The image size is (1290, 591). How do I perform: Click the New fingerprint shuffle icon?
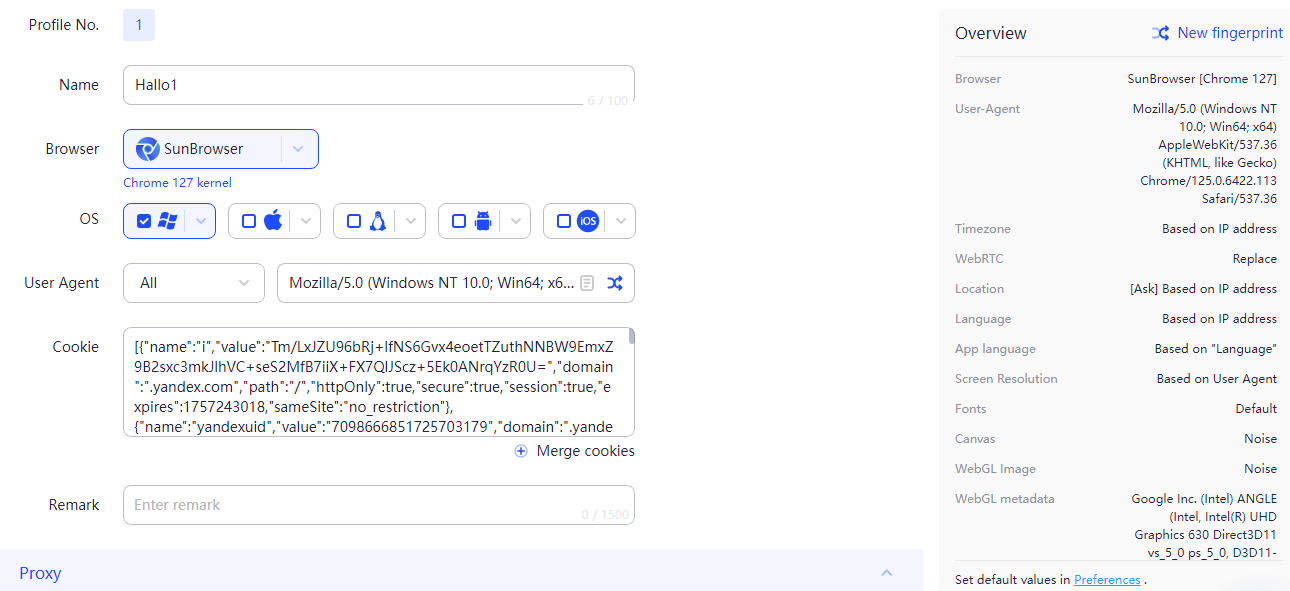tap(1161, 33)
